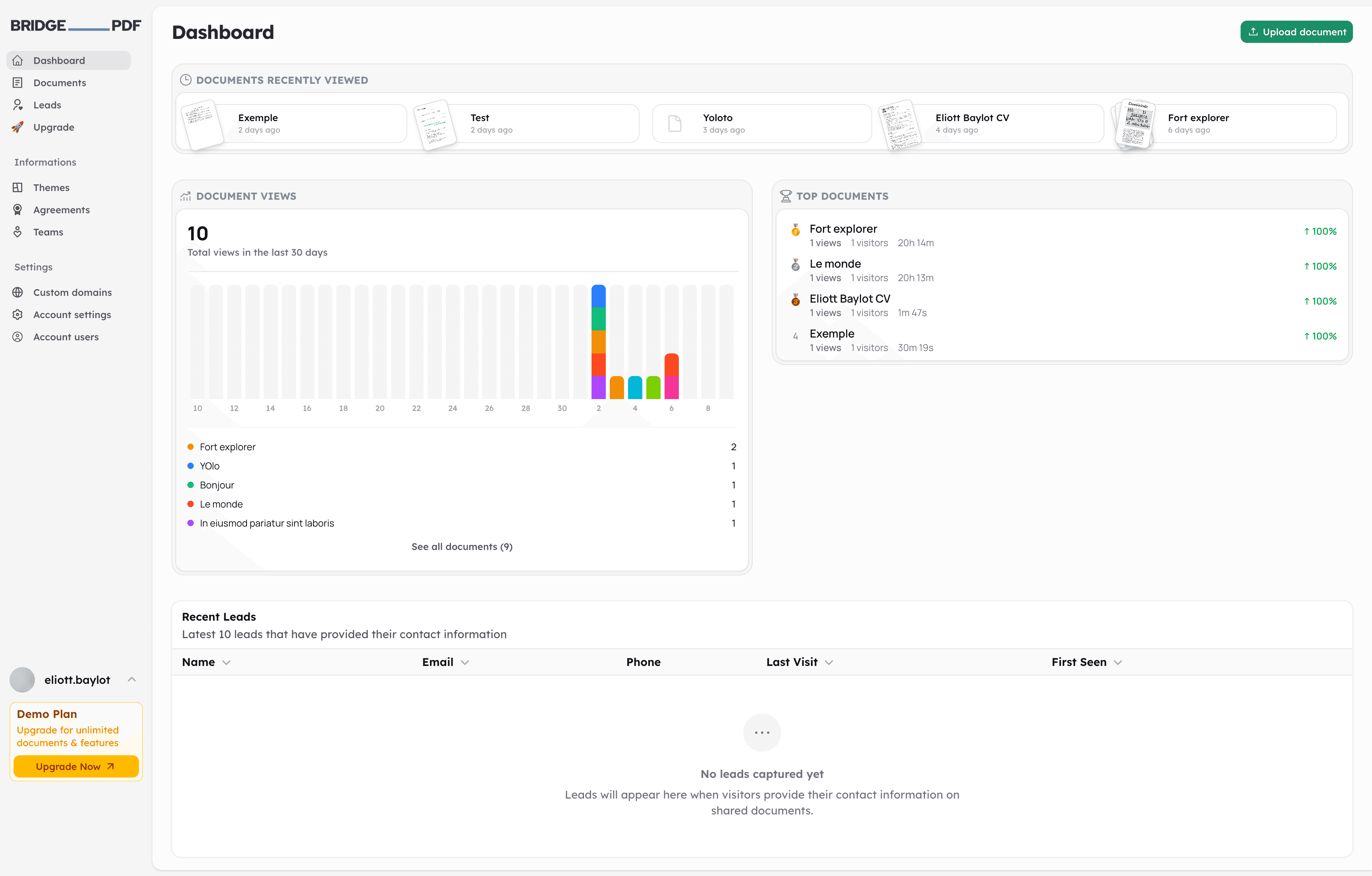Click the Upgrade rocket icon

pyautogui.click(x=17, y=127)
